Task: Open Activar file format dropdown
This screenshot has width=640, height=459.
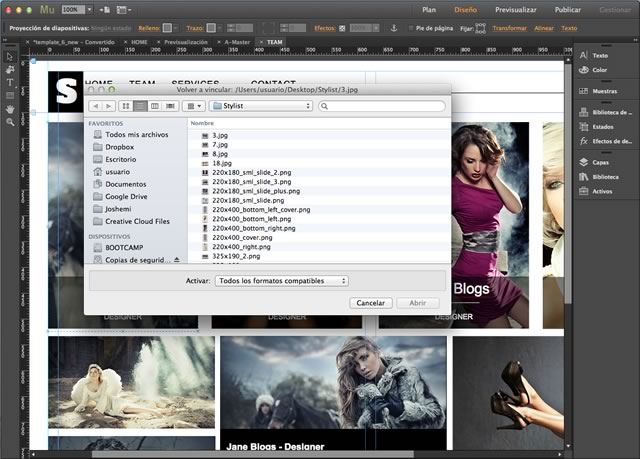Action: [x=282, y=281]
